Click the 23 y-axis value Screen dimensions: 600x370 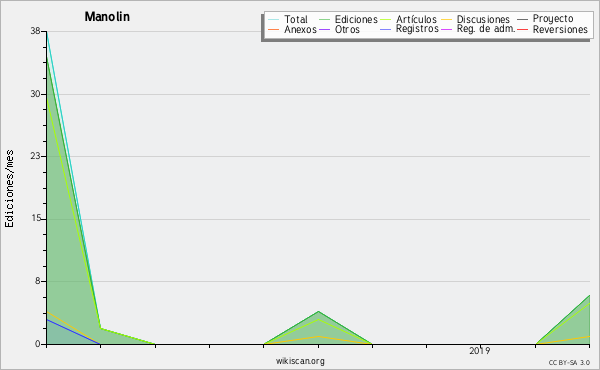tap(36, 156)
